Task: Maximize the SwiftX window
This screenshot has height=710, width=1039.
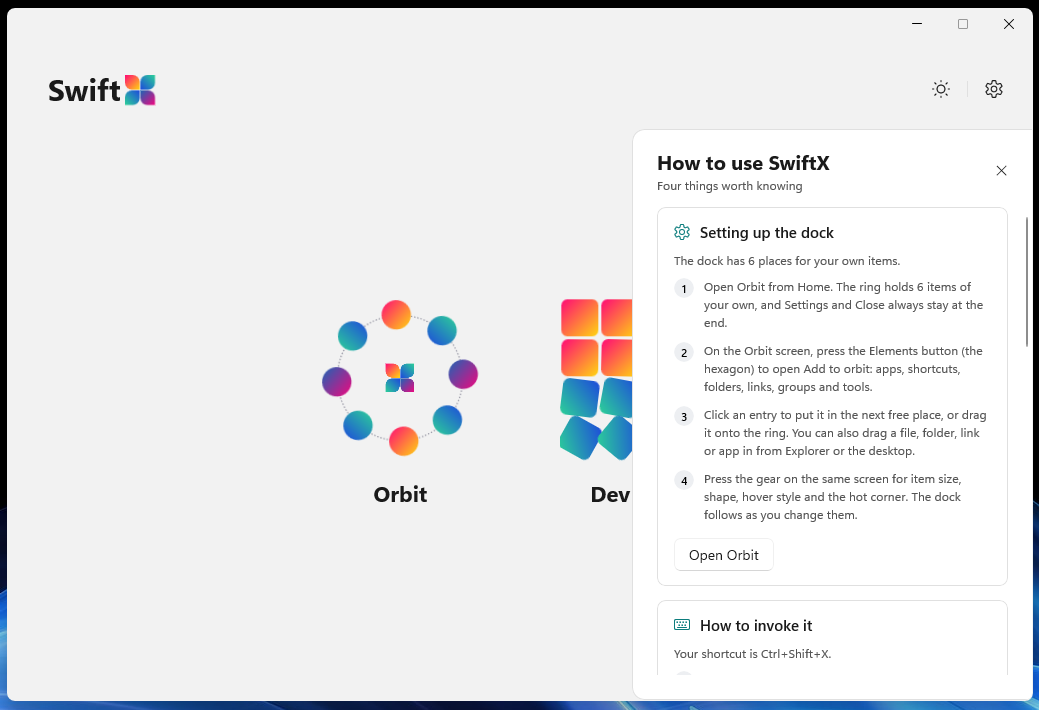Action: coord(963,24)
